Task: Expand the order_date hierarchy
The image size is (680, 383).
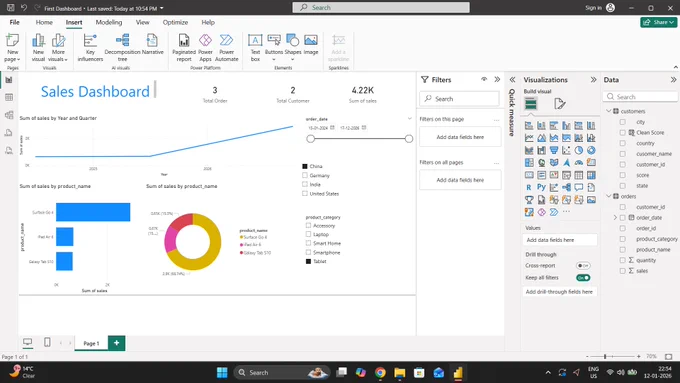Action: click(x=615, y=217)
